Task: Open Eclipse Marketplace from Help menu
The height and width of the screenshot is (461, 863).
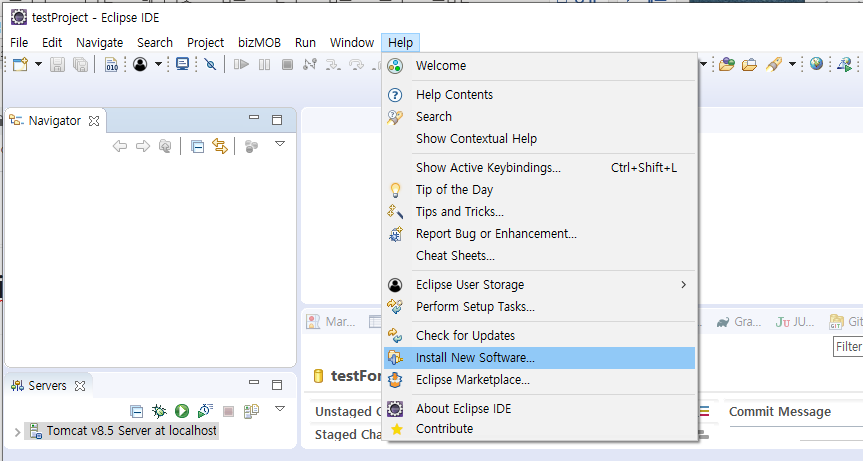Action: pos(539,380)
